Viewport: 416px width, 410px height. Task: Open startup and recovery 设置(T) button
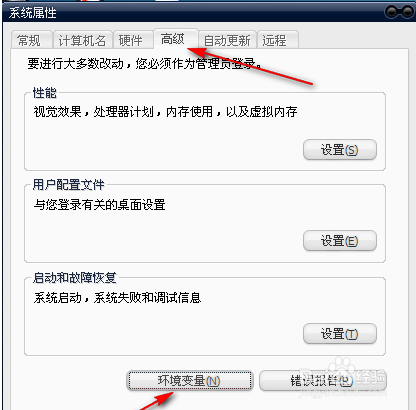point(340,333)
